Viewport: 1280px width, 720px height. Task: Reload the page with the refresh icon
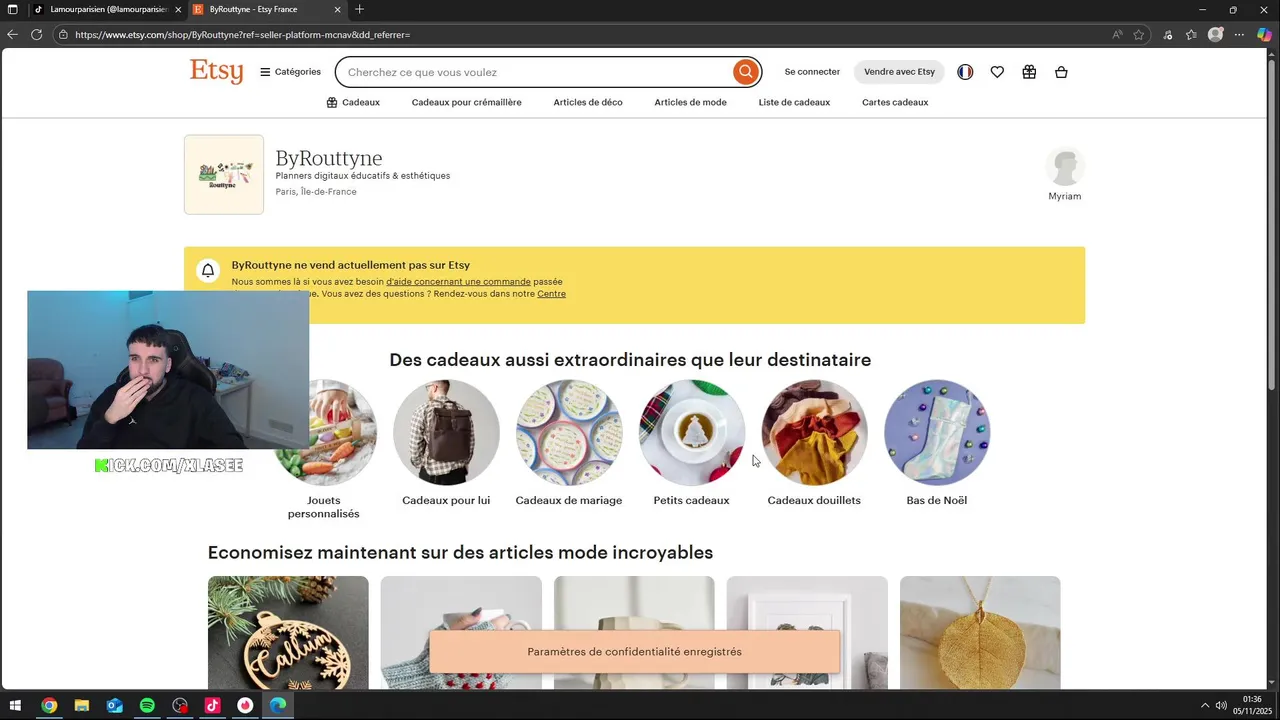pyautogui.click(x=36, y=34)
